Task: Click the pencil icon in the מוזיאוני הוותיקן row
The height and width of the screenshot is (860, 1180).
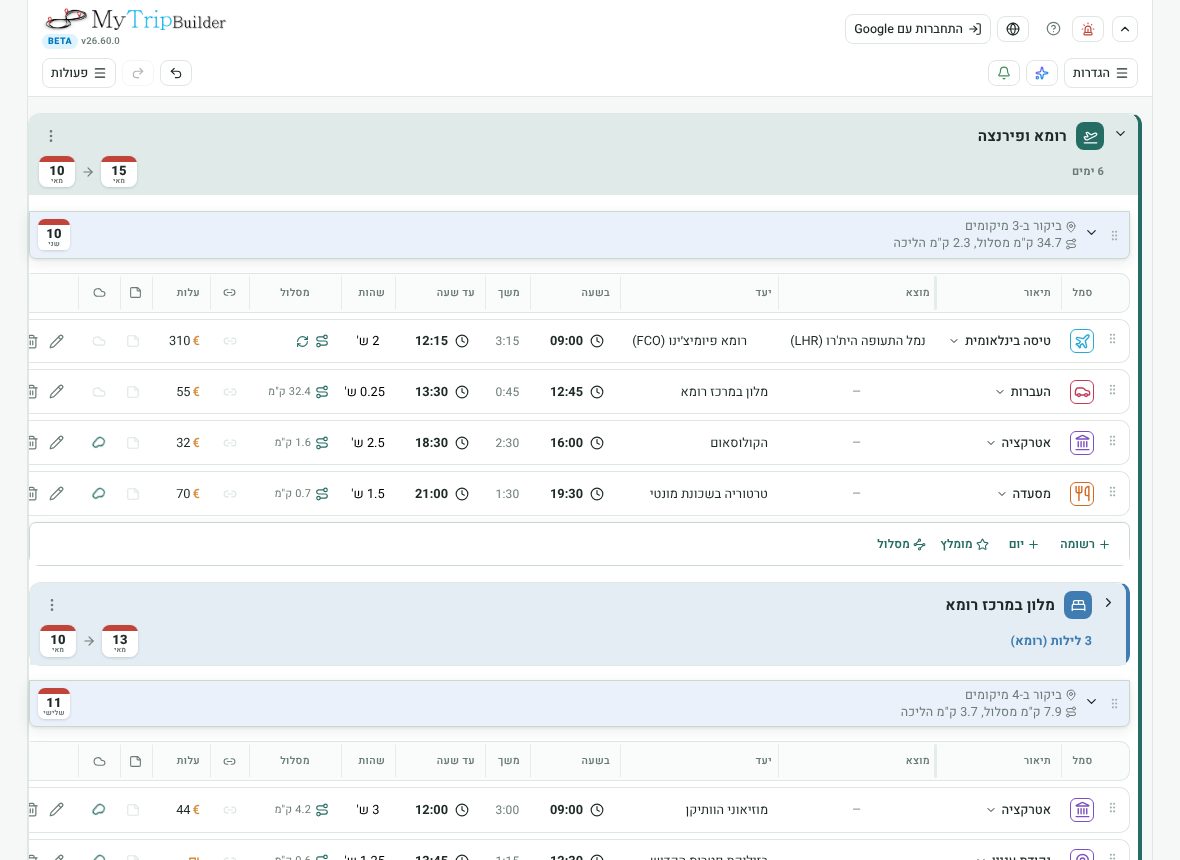Action: point(56,810)
